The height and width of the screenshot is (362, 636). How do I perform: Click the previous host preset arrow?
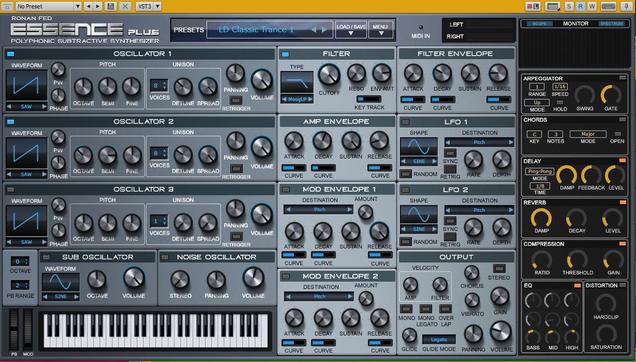89,6
